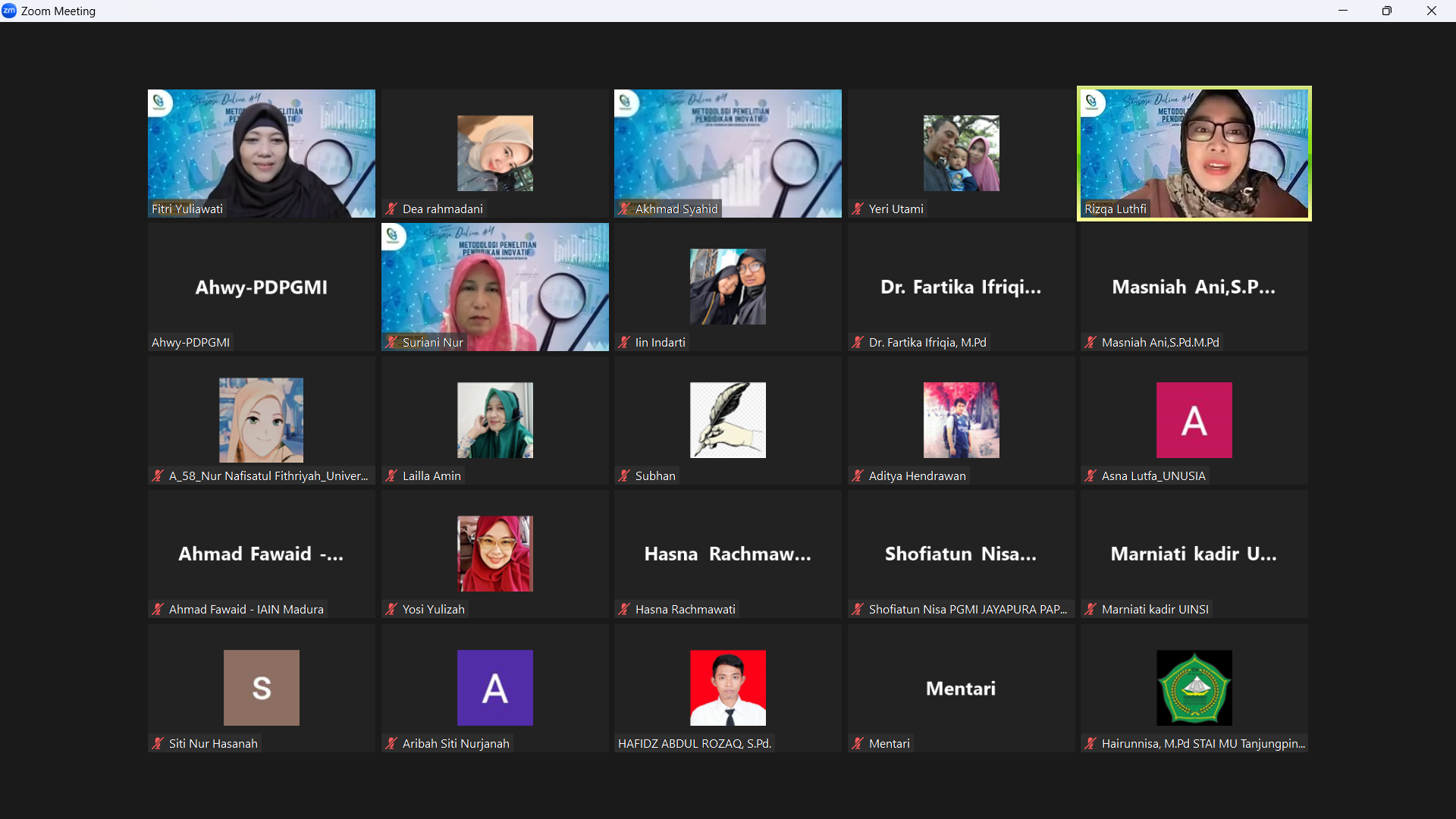Click Asna Lutfa pink letter A avatar
Image resolution: width=1456 pixels, height=819 pixels.
coord(1194,420)
